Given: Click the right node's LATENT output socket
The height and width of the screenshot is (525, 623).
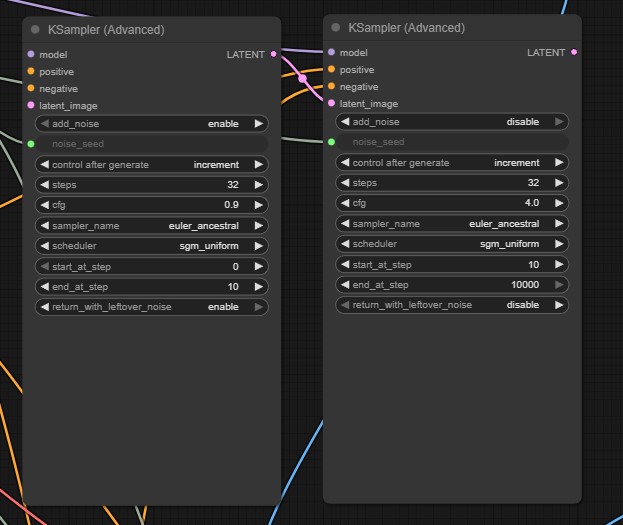Looking at the screenshot, I should pyautogui.click(x=574, y=52).
